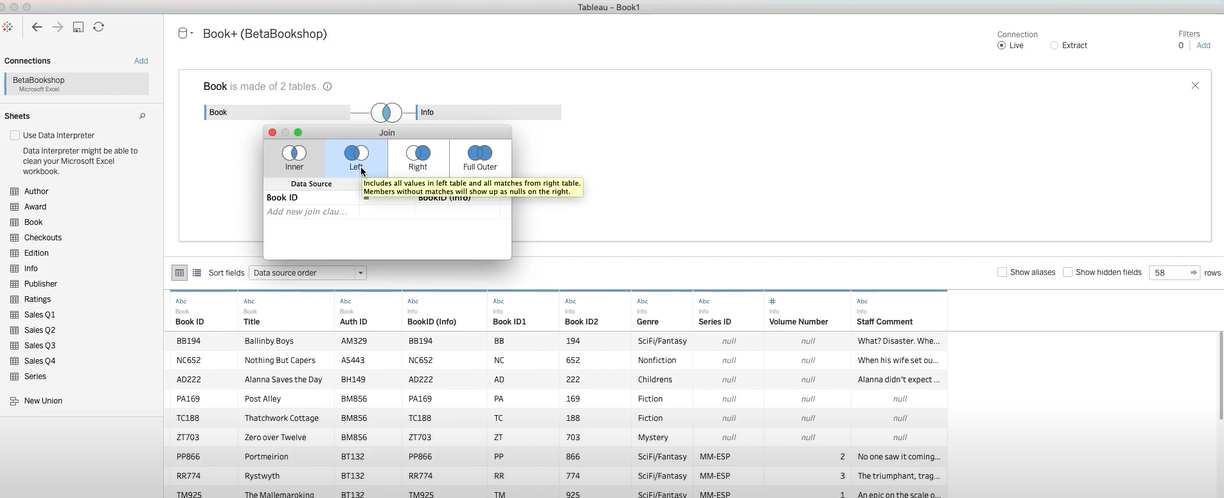Click the Author sheet table icon
Screen dimensions: 1224x498
[x=14, y=191]
